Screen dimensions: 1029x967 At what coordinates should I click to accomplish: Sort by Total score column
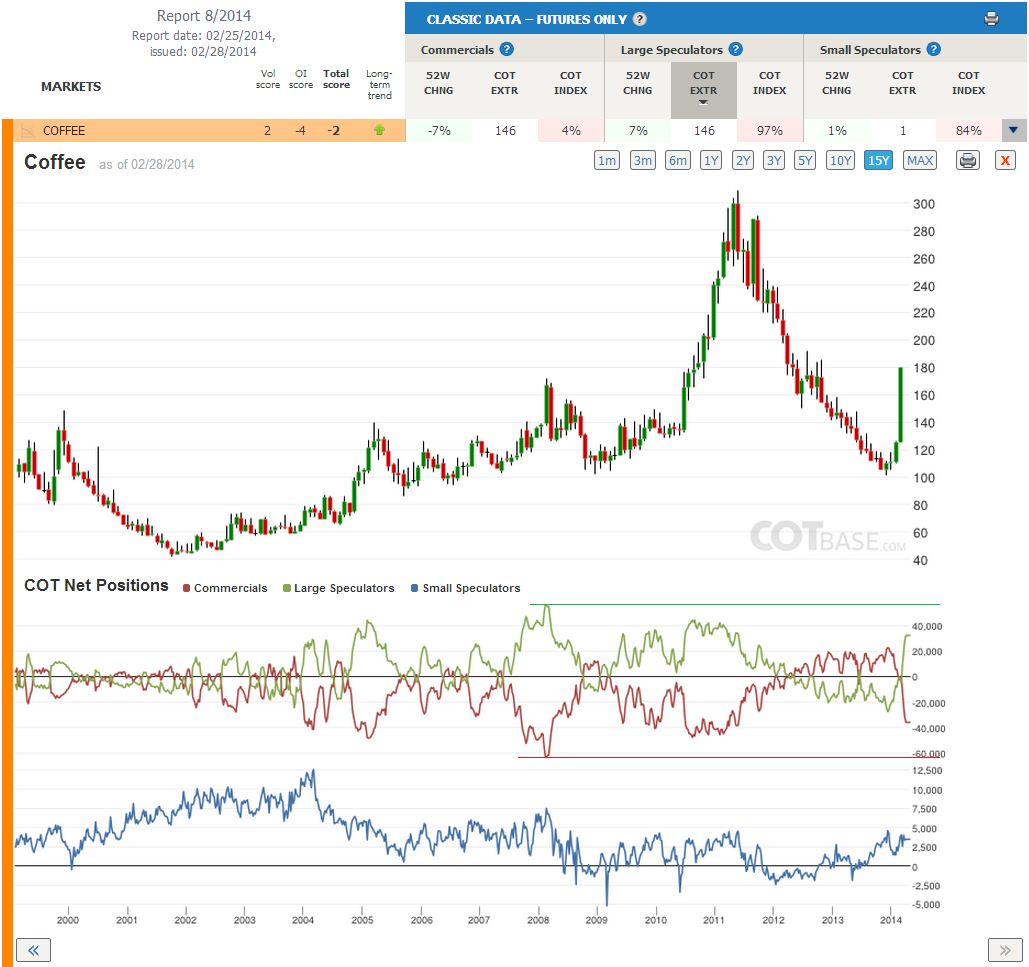coord(336,79)
